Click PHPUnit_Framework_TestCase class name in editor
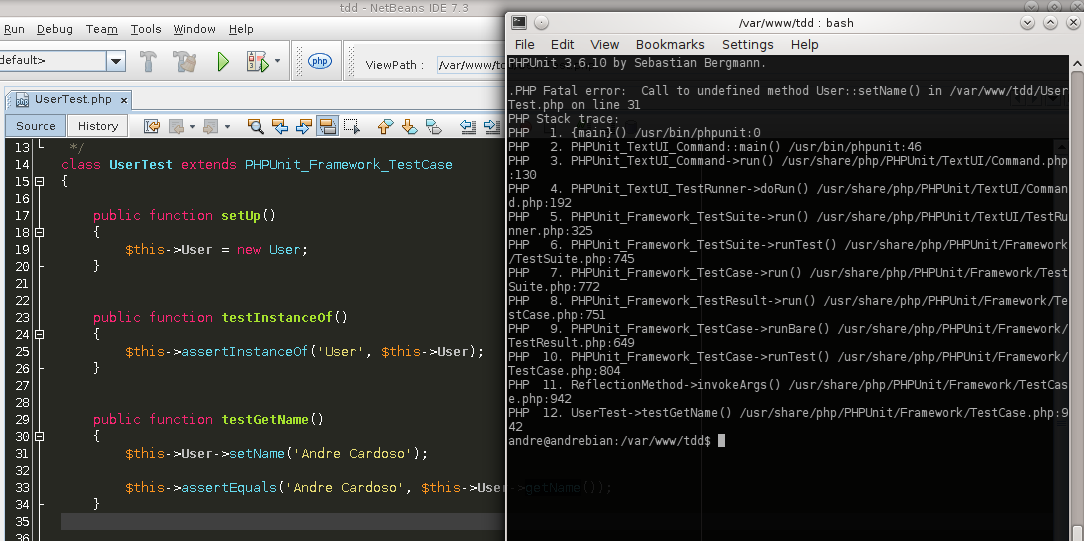This screenshot has width=1084, height=541. pyautogui.click(x=349, y=165)
